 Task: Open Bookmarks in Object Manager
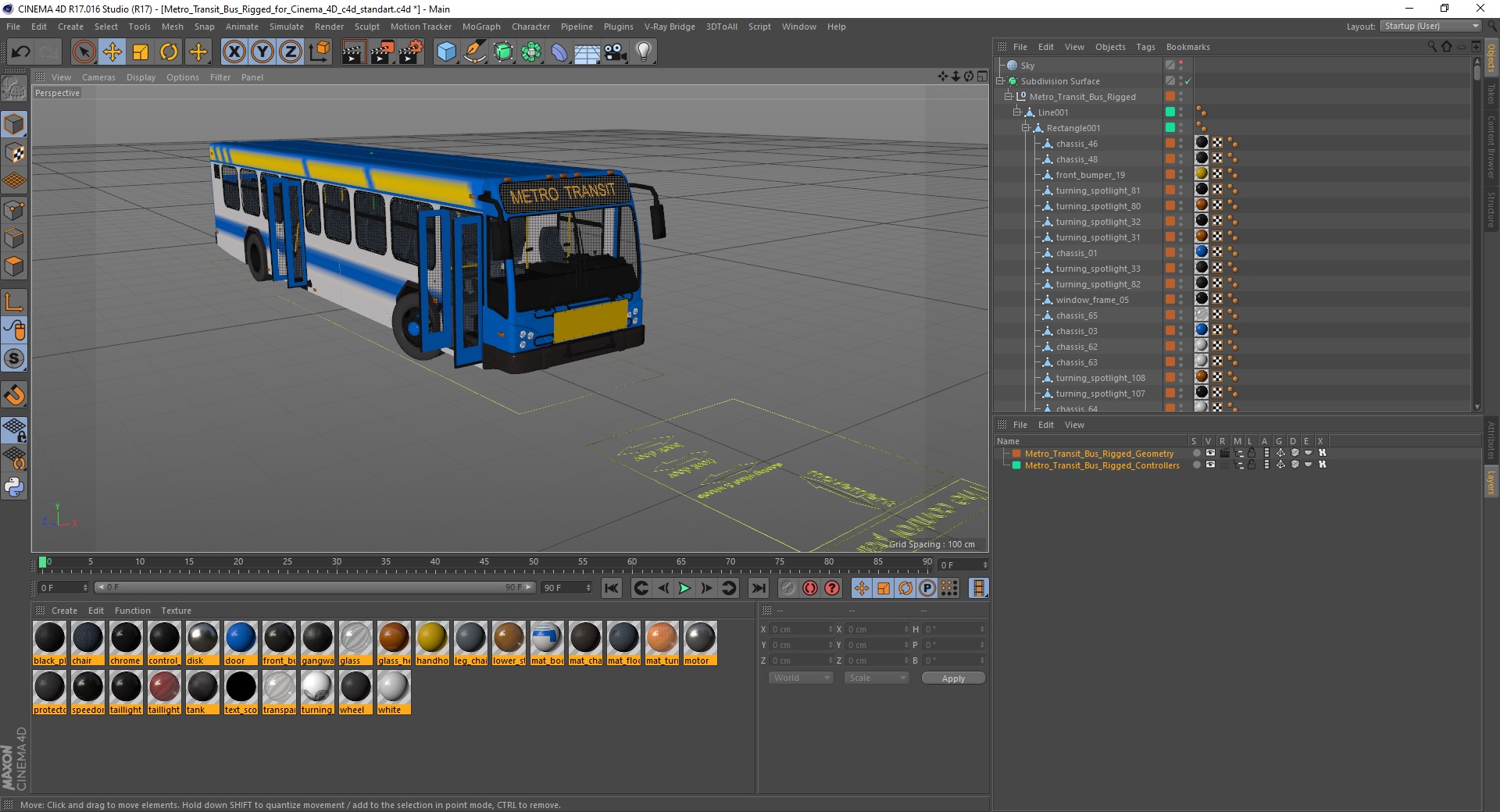[1187, 47]
